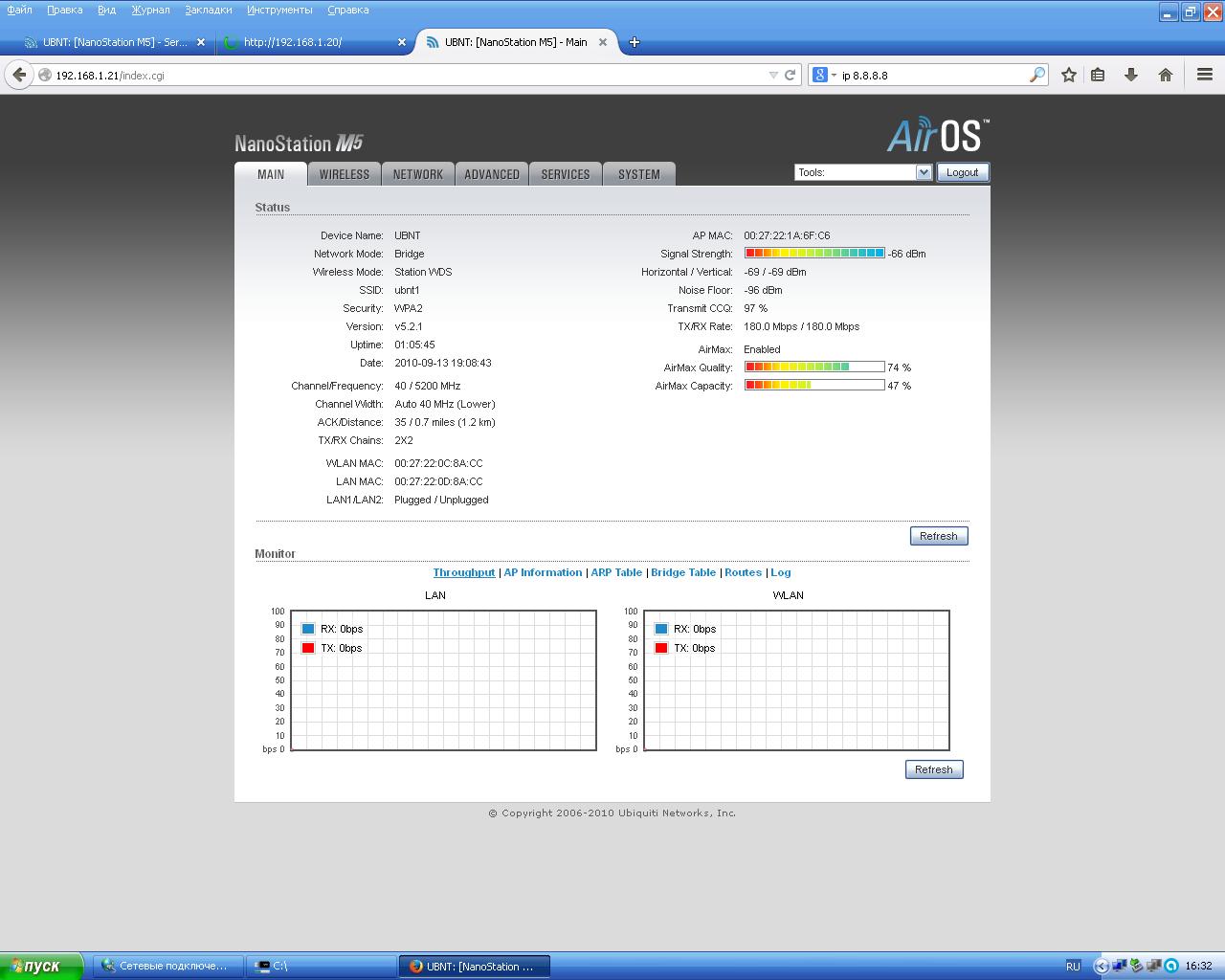Click the Ubiquiti copyright text
This screenshot has height=980, width=1225.
coord(612,813)
